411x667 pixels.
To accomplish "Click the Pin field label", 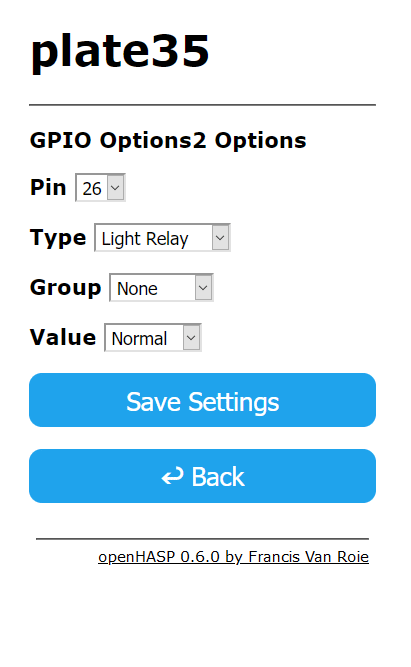I will pyautogui.click(x=48, y=187).
